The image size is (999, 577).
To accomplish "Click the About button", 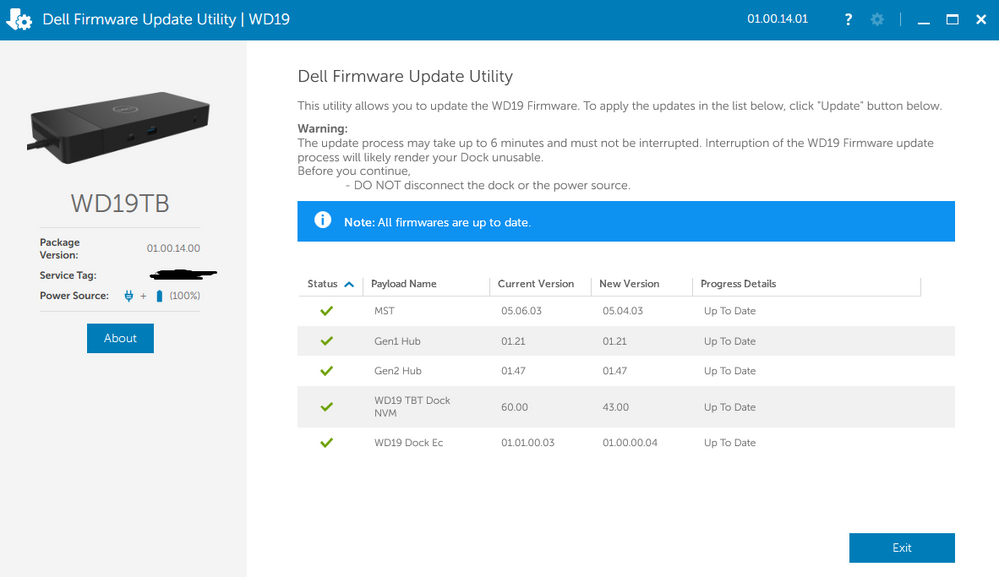I will pos(120,338).
